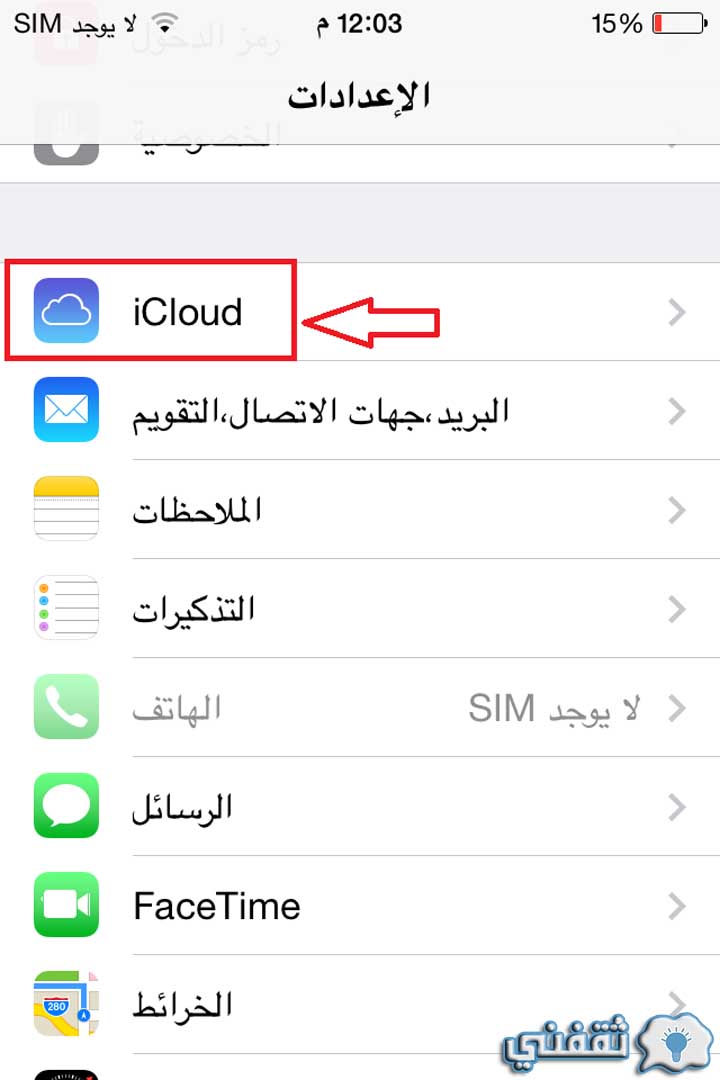Tap the yellow Notes icon
Image resolution: width=720 pixels, height=1080 pixels.
coord(66,508)
